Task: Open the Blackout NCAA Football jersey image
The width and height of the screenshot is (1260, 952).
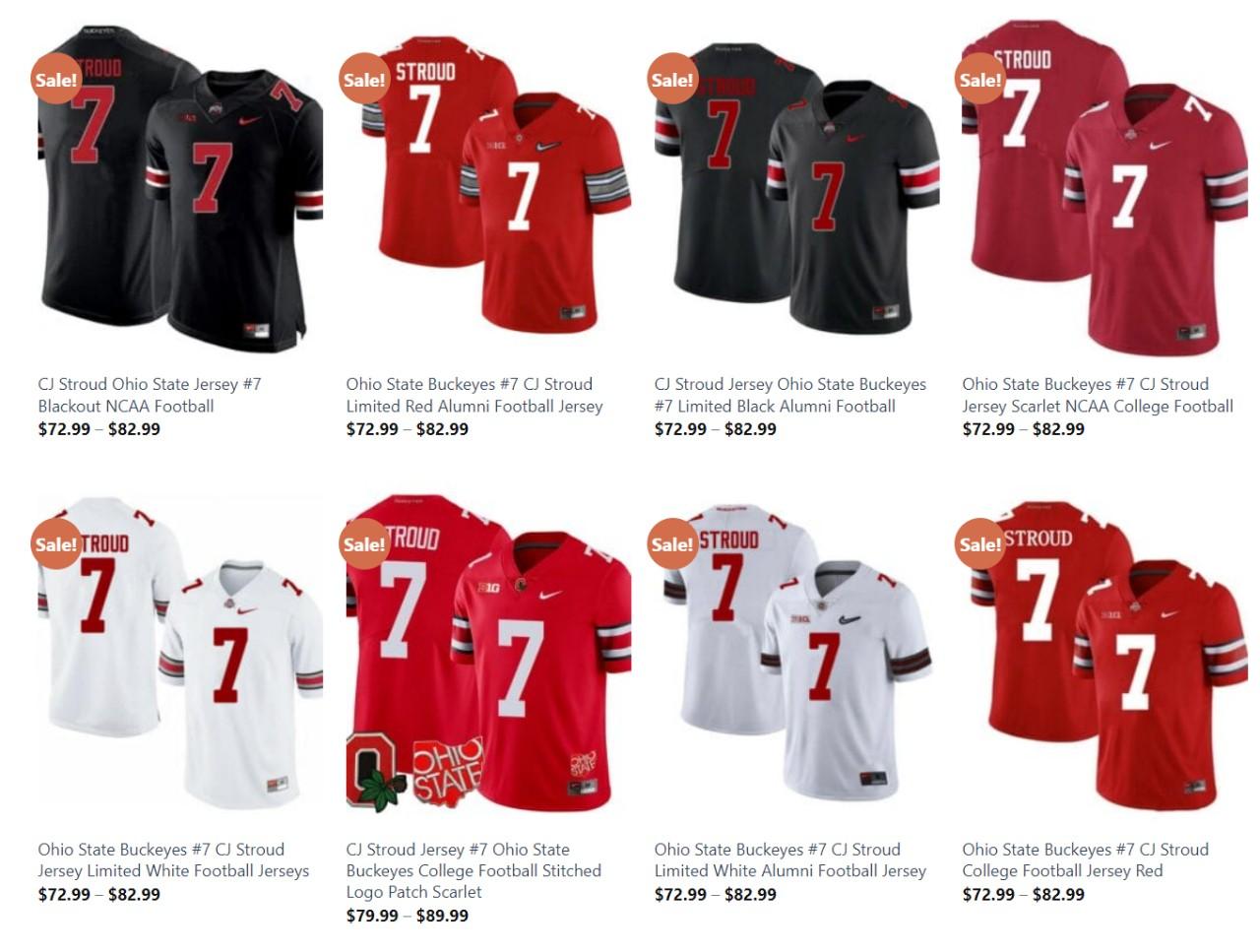Action: point(180,188)
